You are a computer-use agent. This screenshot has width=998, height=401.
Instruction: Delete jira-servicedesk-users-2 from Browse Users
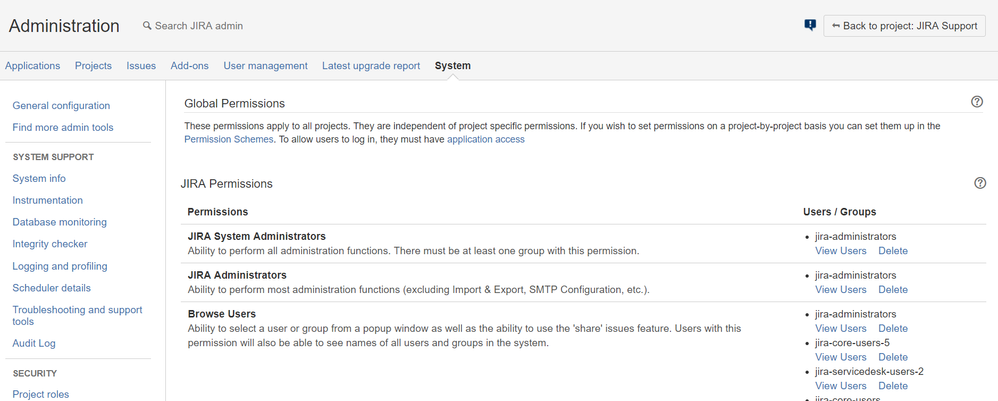coord(893,386)
